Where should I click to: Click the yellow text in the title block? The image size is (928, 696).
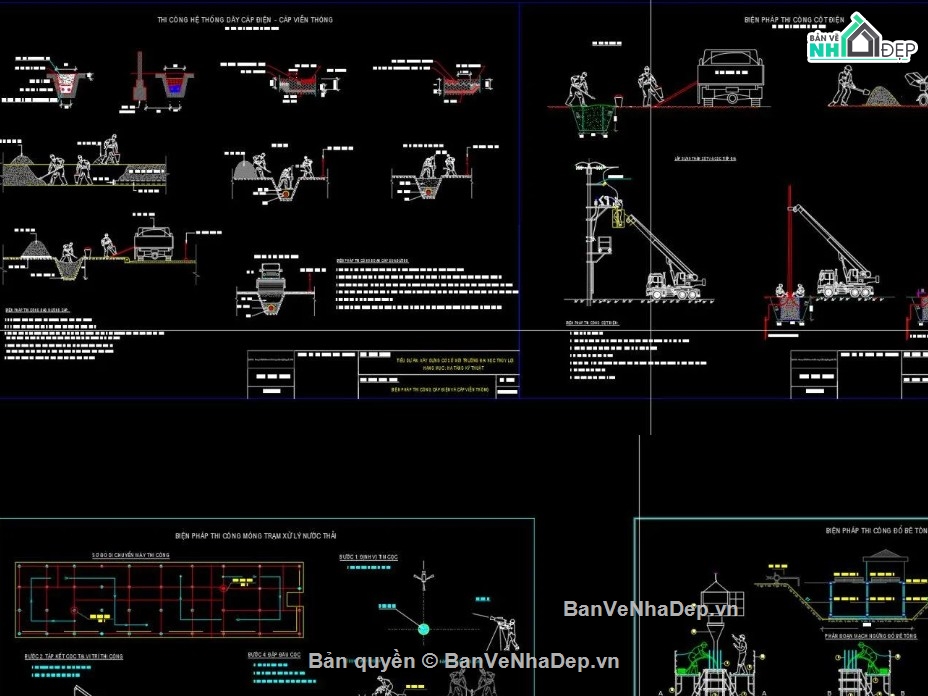455,364
